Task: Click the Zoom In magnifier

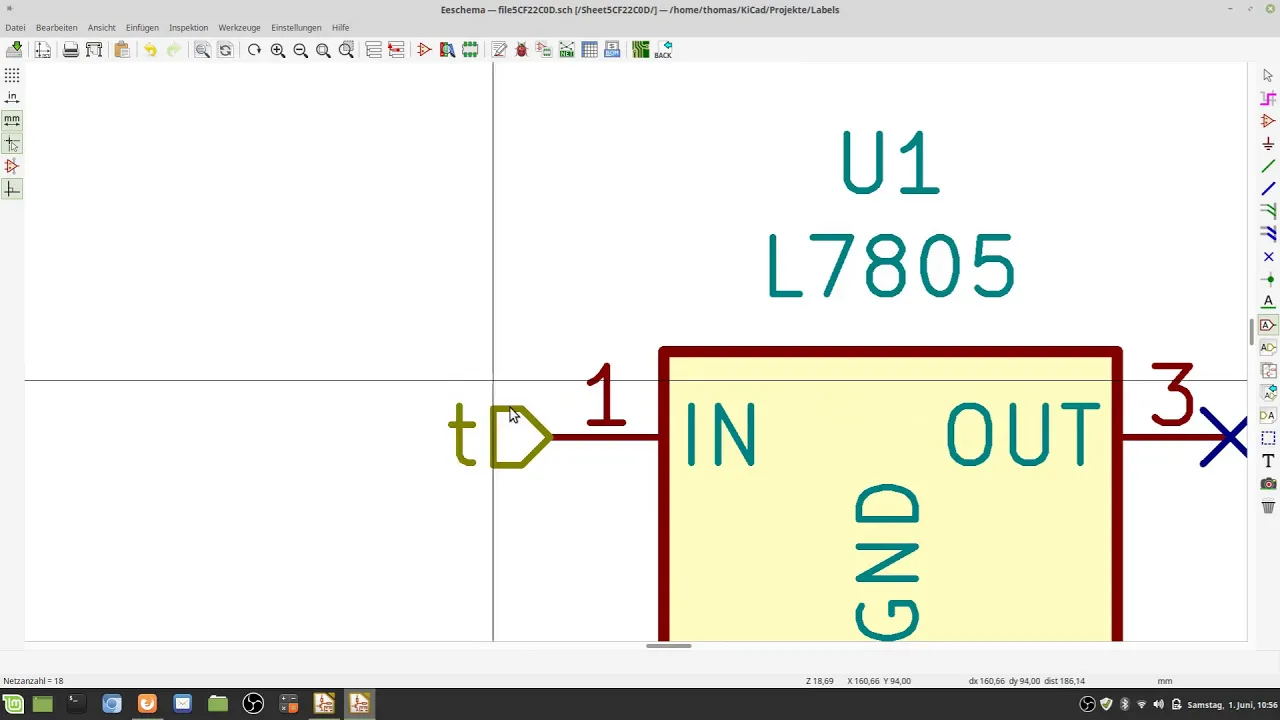Action: pos(277,50)
